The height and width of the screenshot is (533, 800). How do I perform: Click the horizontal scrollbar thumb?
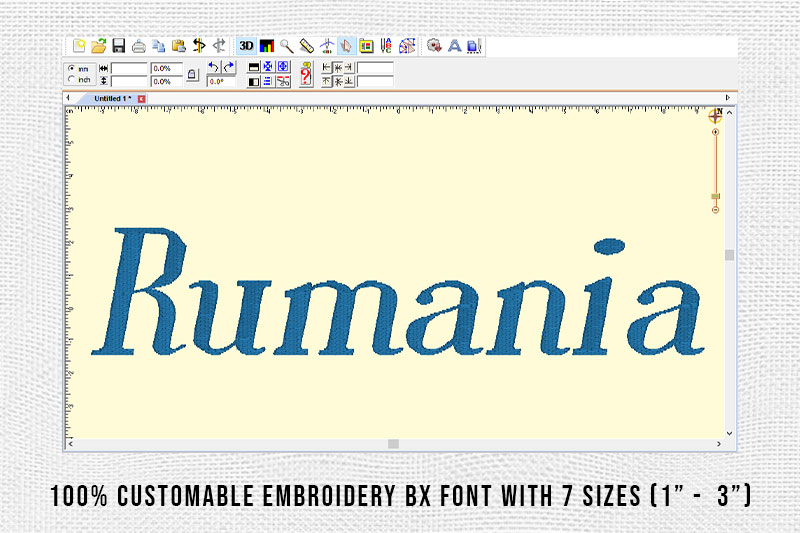(x=393, y=444)
